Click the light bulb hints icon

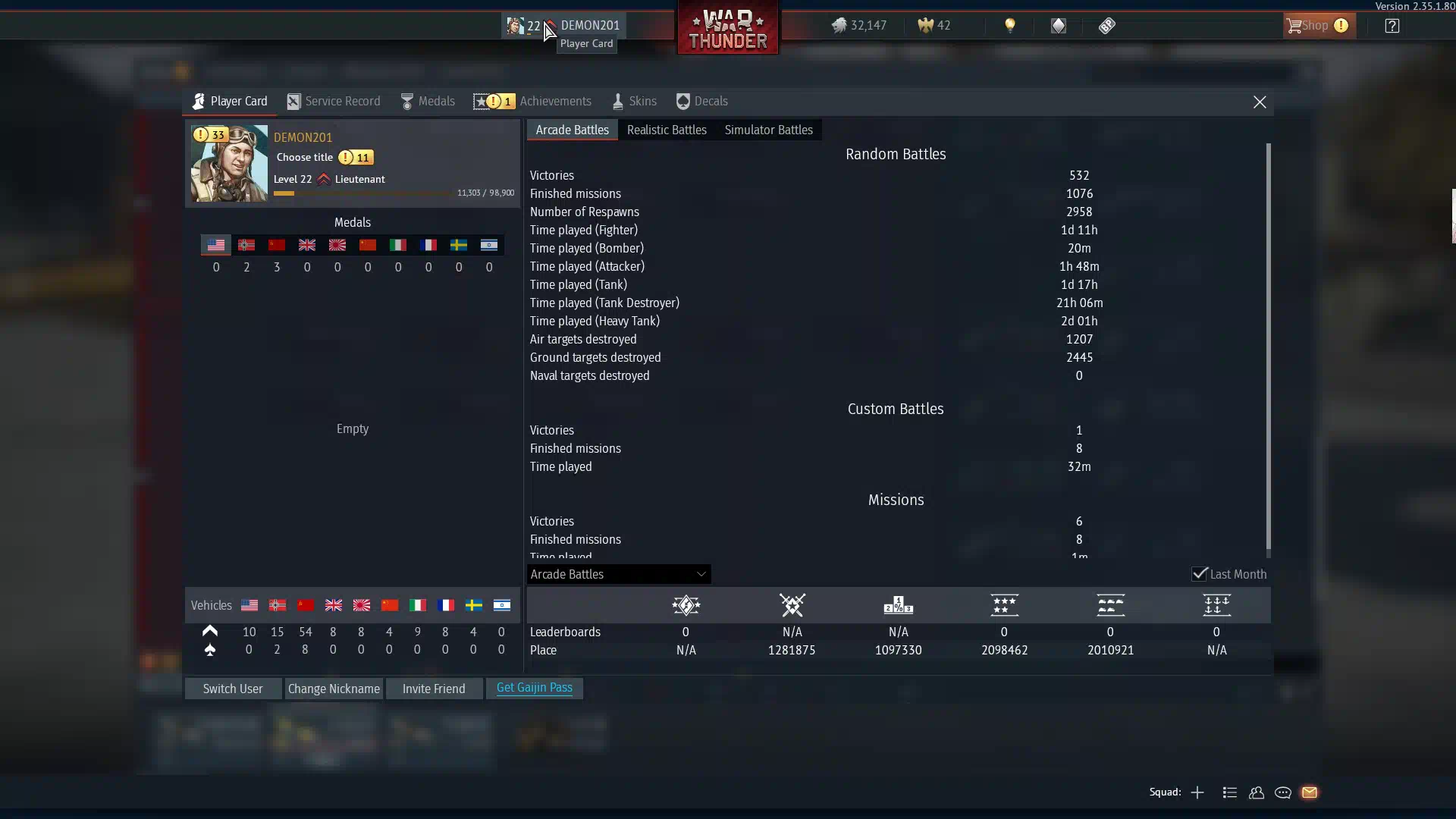pyautogui.click(x=1010, y=25)
